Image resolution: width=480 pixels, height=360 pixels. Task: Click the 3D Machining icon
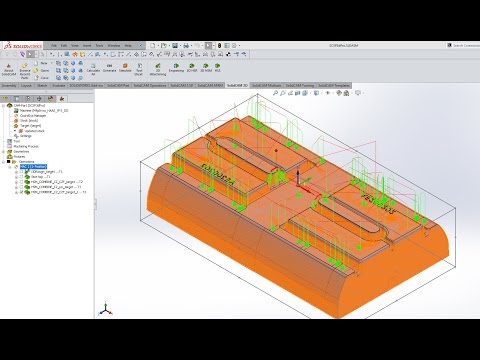(x=158, y=70)
